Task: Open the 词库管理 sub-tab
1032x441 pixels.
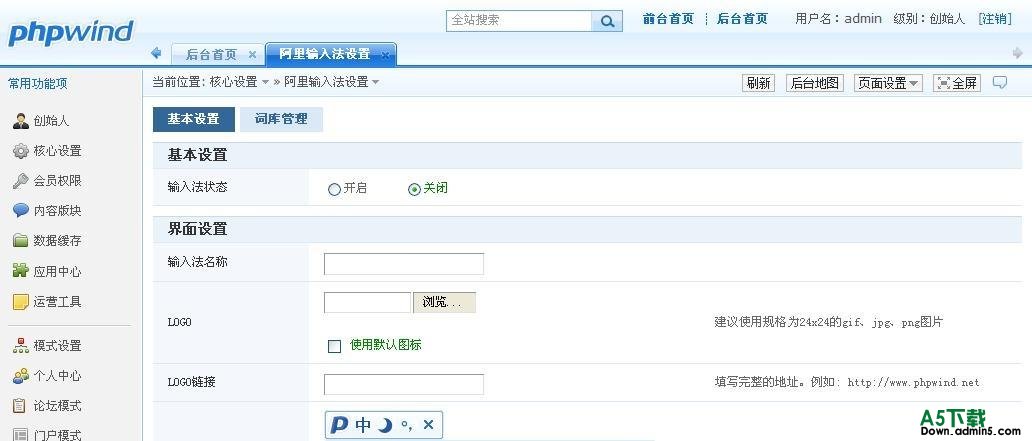Action: click(281, 119)
